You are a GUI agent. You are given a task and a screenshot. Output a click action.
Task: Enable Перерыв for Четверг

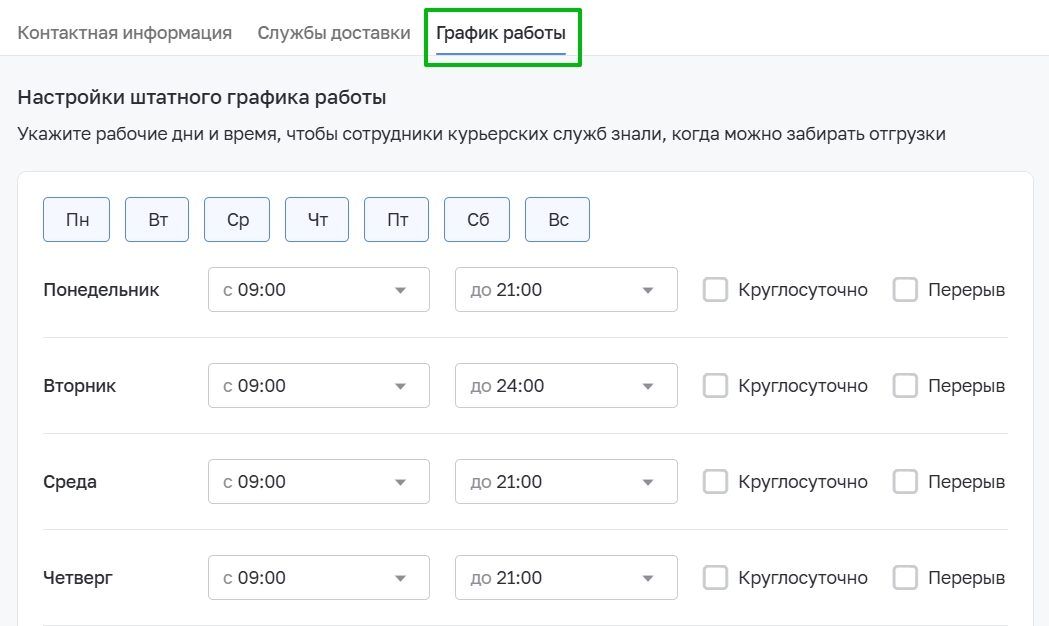coord(905,577)
